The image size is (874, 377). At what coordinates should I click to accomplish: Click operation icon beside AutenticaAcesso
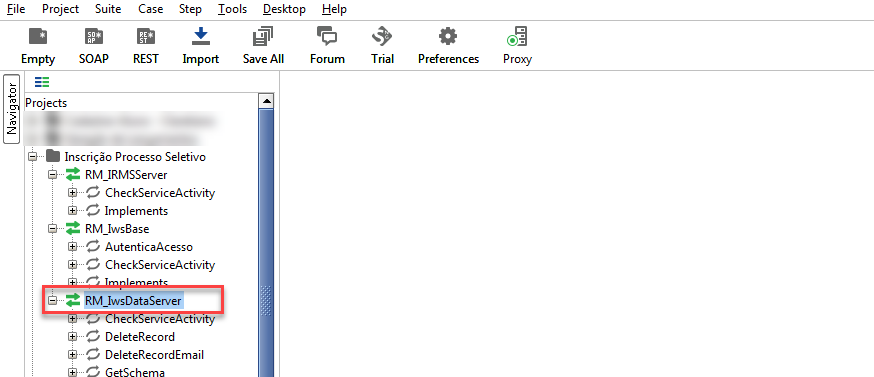pyautogui.click(x=93, y=246)
